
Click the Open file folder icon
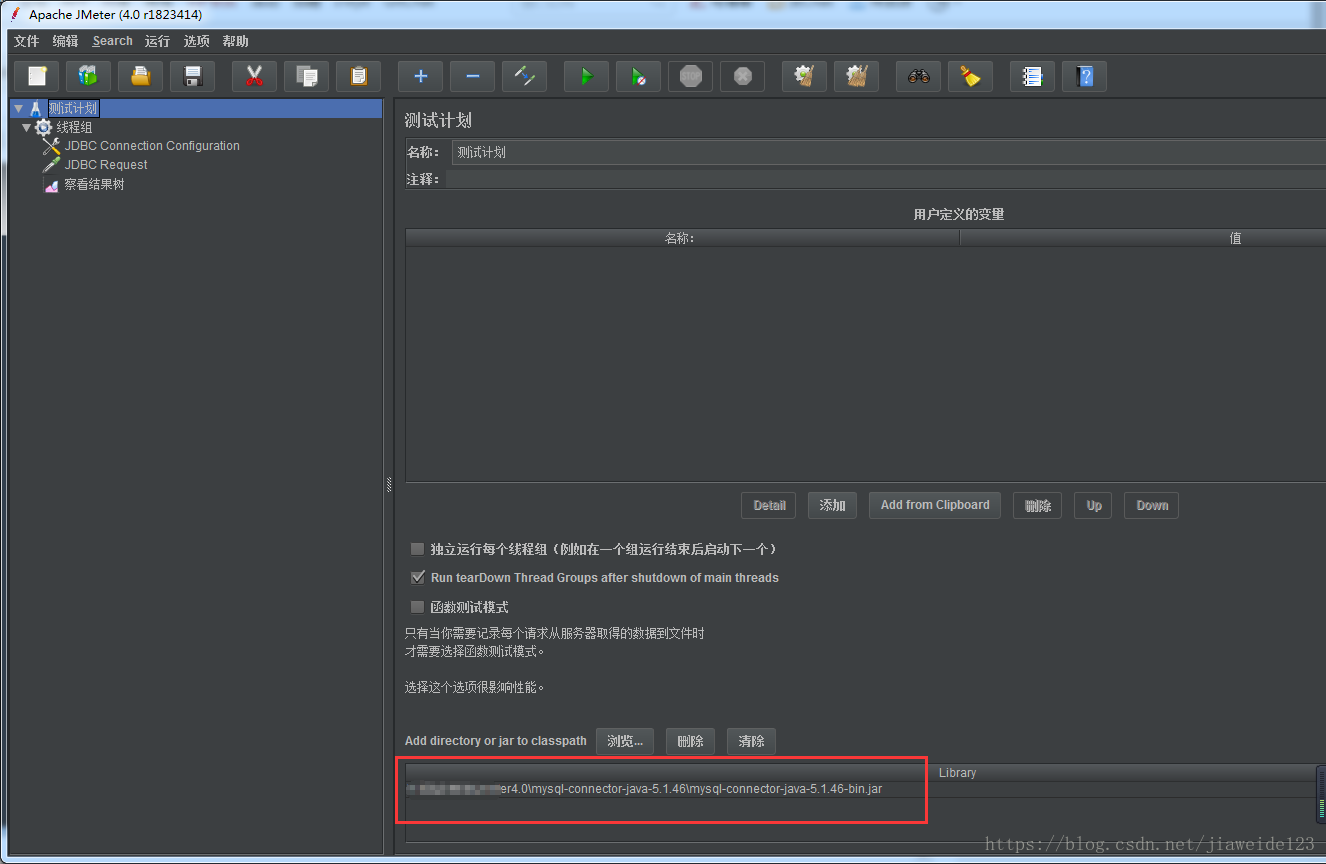[141, 76]
